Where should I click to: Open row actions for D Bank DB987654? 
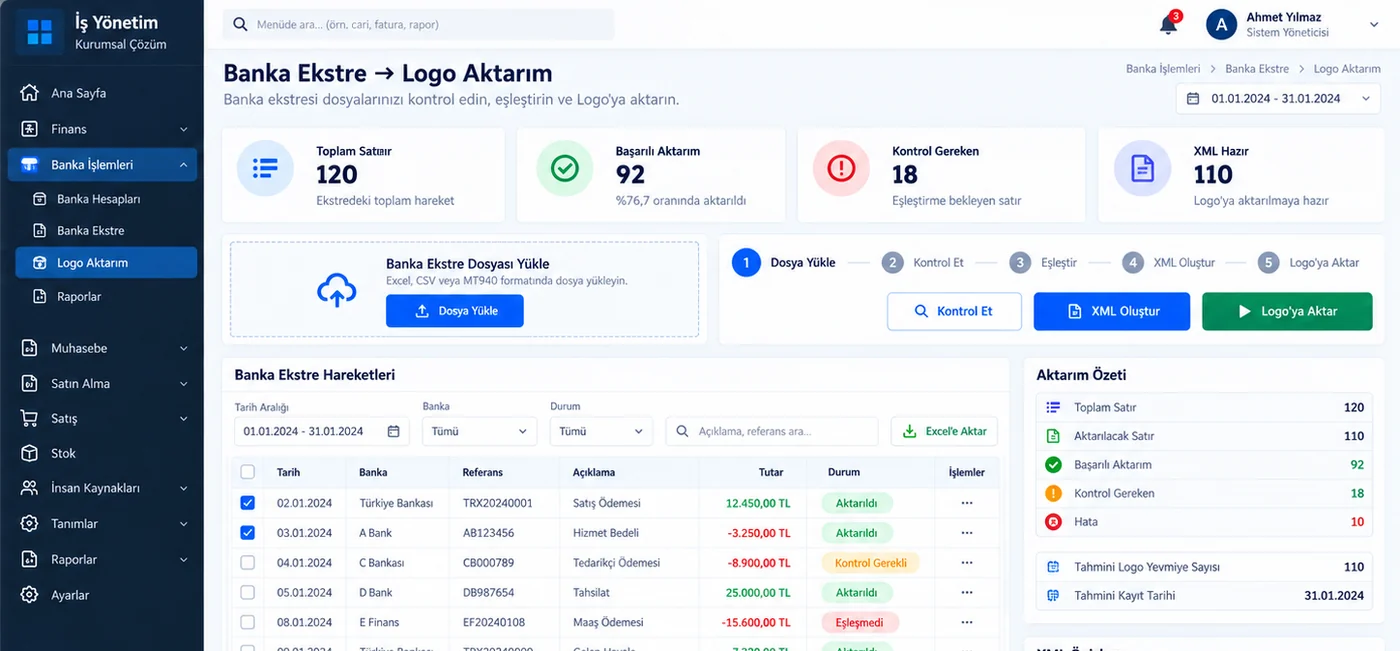(x=966, y=592)
